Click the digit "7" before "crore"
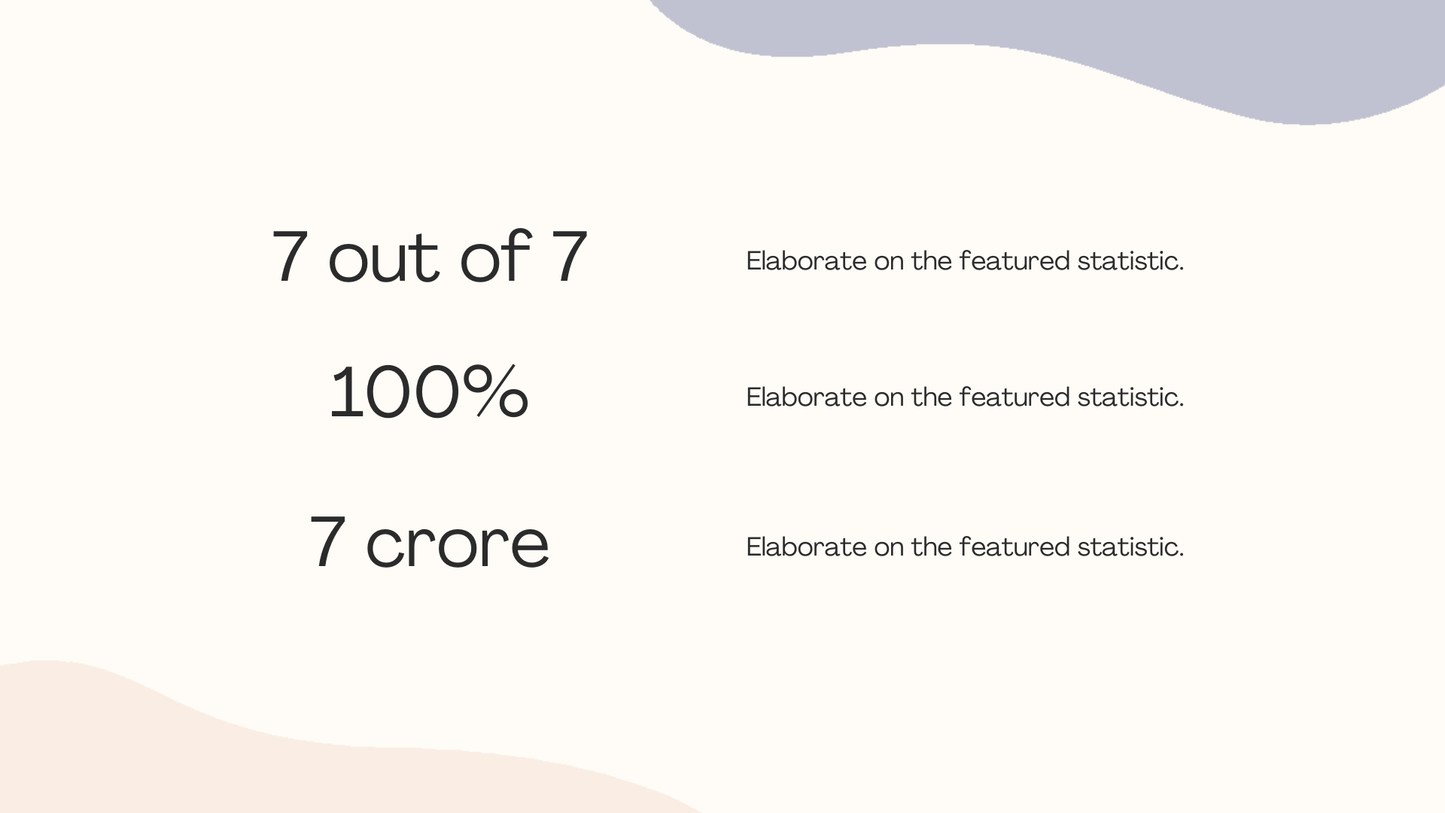The image size is (1445, 813). (327, 543)
